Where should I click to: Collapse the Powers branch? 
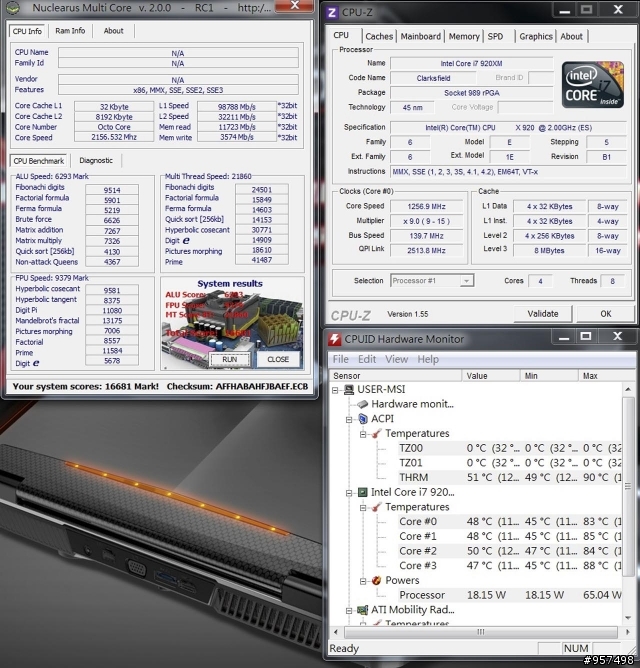(x=363, y=581)
